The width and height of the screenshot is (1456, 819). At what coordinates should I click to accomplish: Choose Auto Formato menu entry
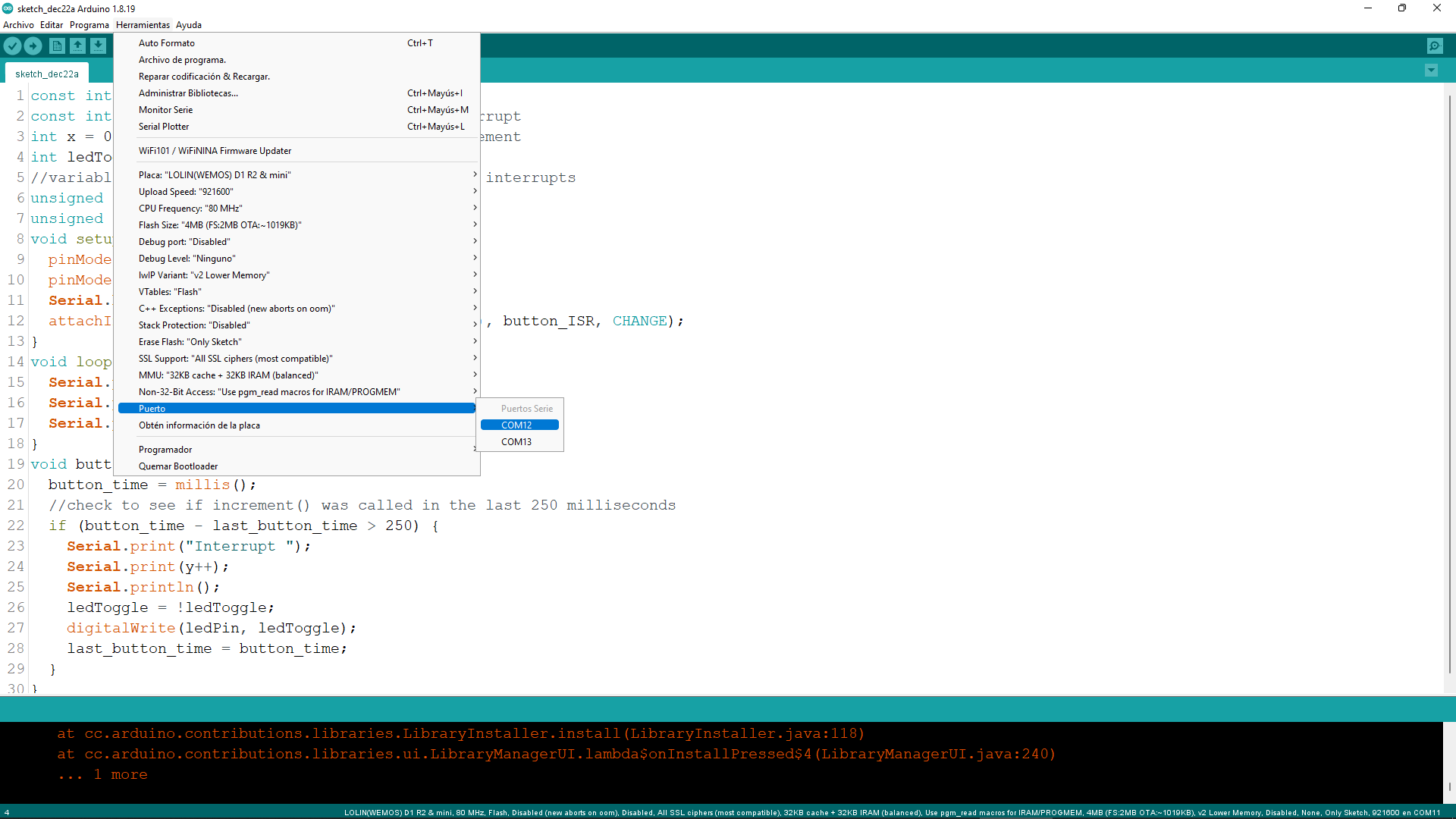(x=167, y=43)
